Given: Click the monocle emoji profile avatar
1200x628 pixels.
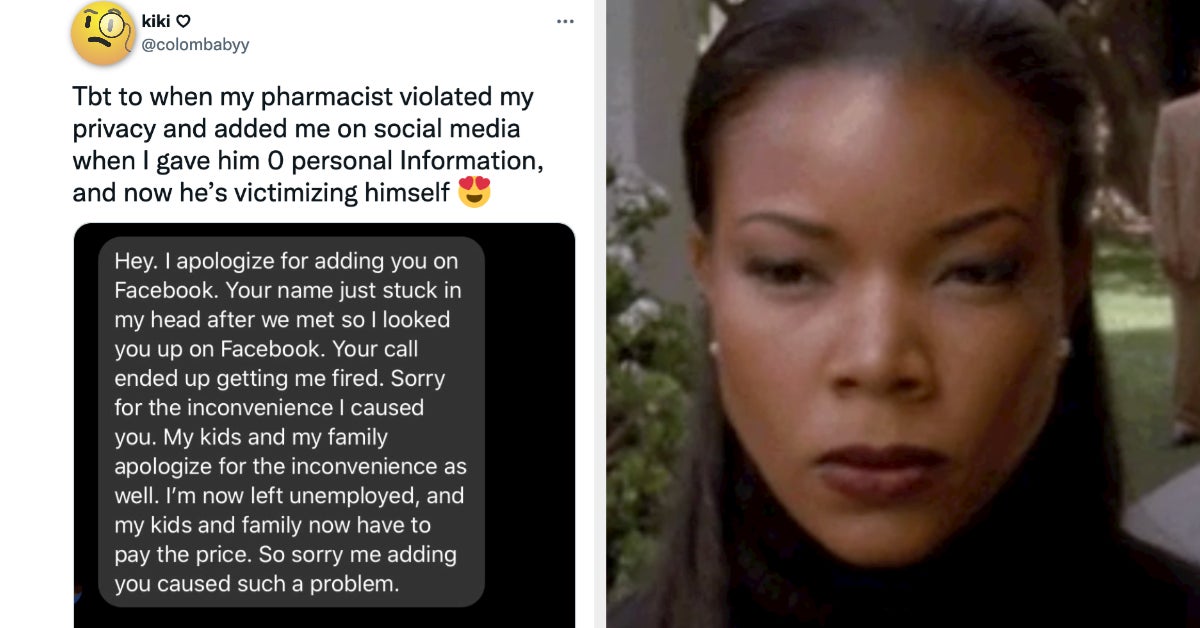Looking at the screenshot, I should pyautogui.click(x=103, y=34).
